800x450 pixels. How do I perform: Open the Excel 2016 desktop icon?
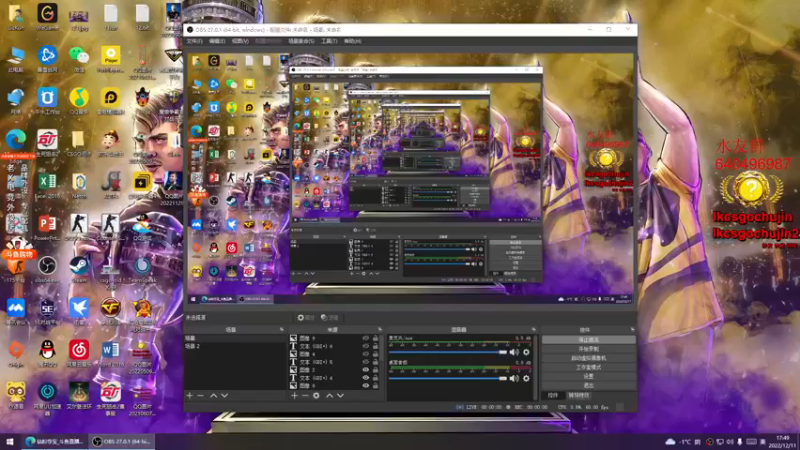point(47,183)
